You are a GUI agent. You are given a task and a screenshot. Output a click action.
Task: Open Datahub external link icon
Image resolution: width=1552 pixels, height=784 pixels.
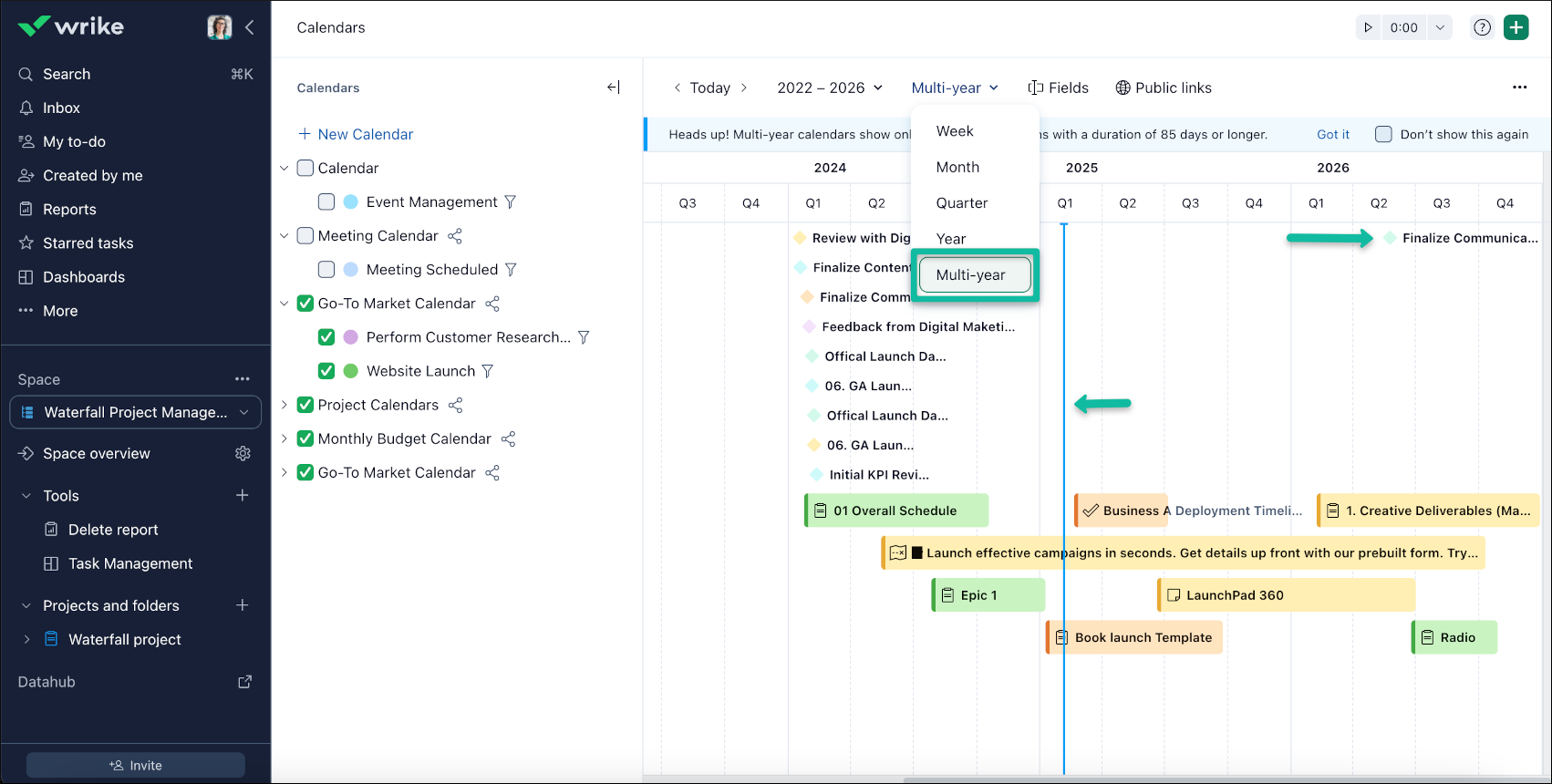point(244,682)
